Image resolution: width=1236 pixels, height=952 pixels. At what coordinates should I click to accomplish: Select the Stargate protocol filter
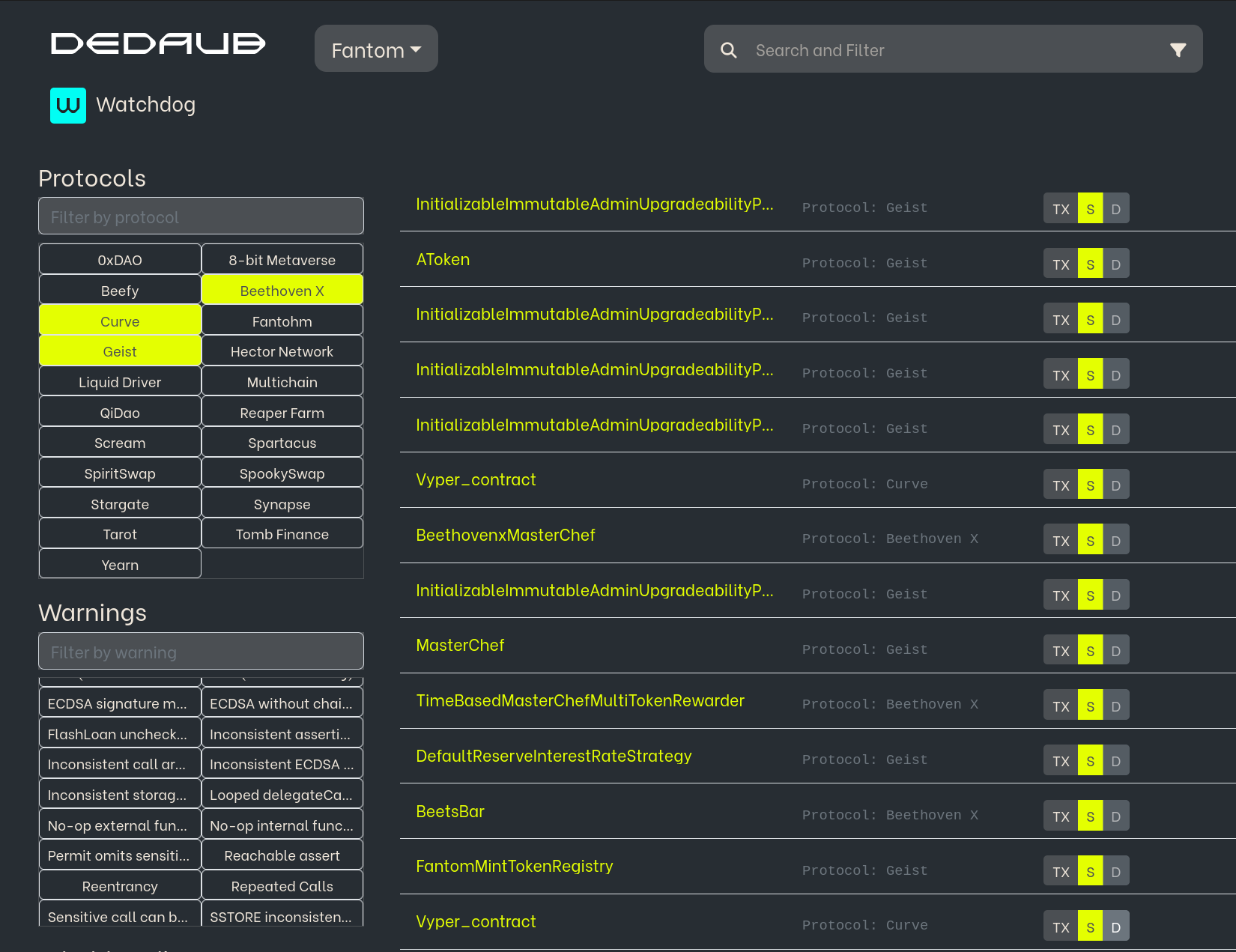[x=120, y=504]
